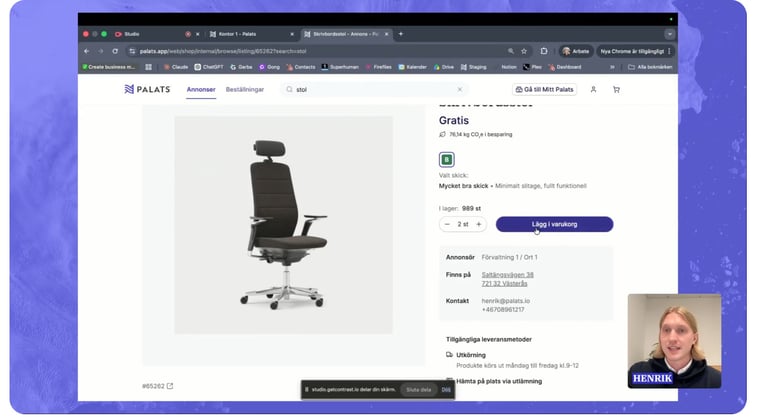
Task: Click the address bar URL
Action: pyautogui.click(x=223, y=51)
